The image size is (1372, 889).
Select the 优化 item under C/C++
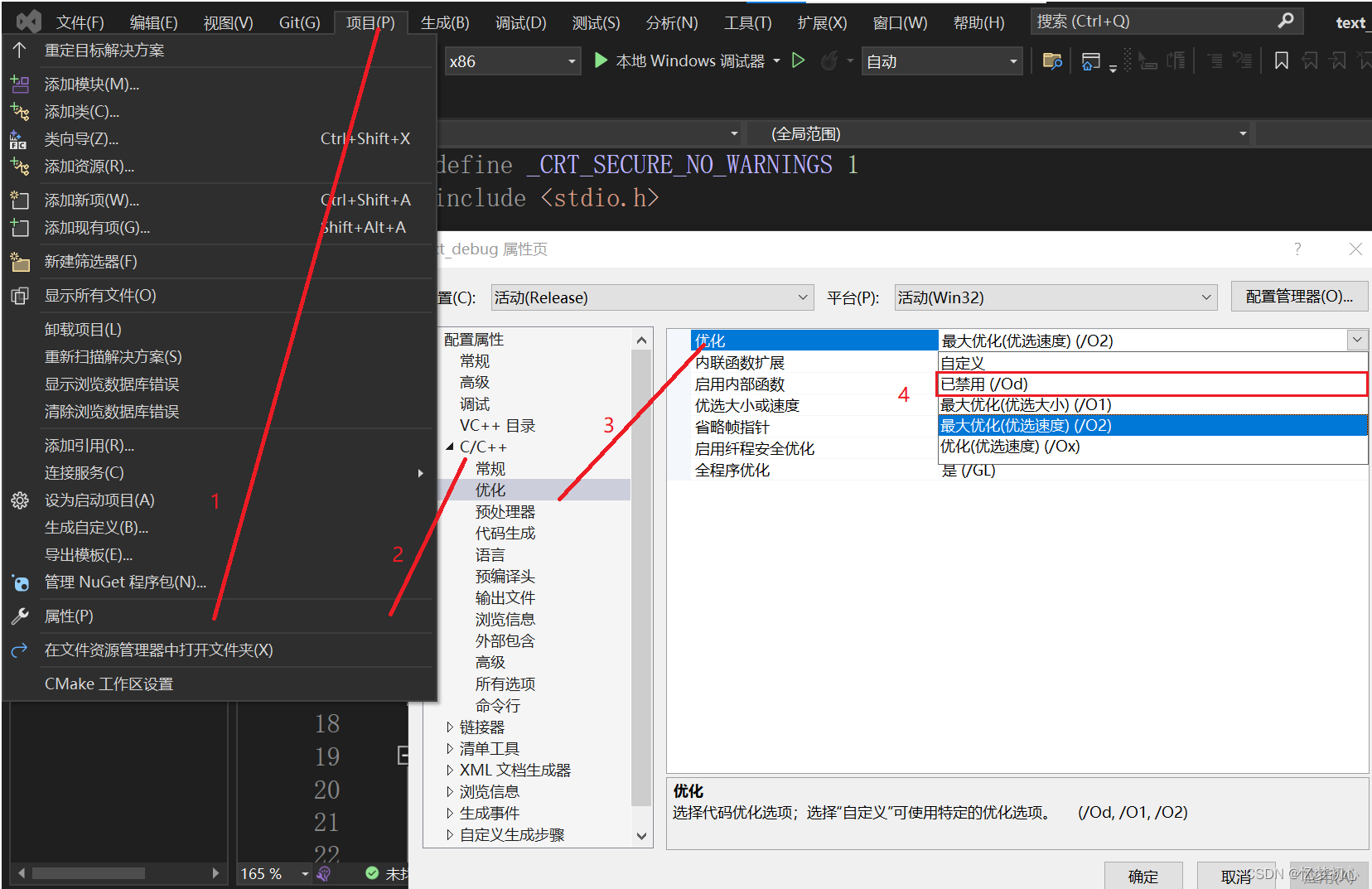click(490, 490)
